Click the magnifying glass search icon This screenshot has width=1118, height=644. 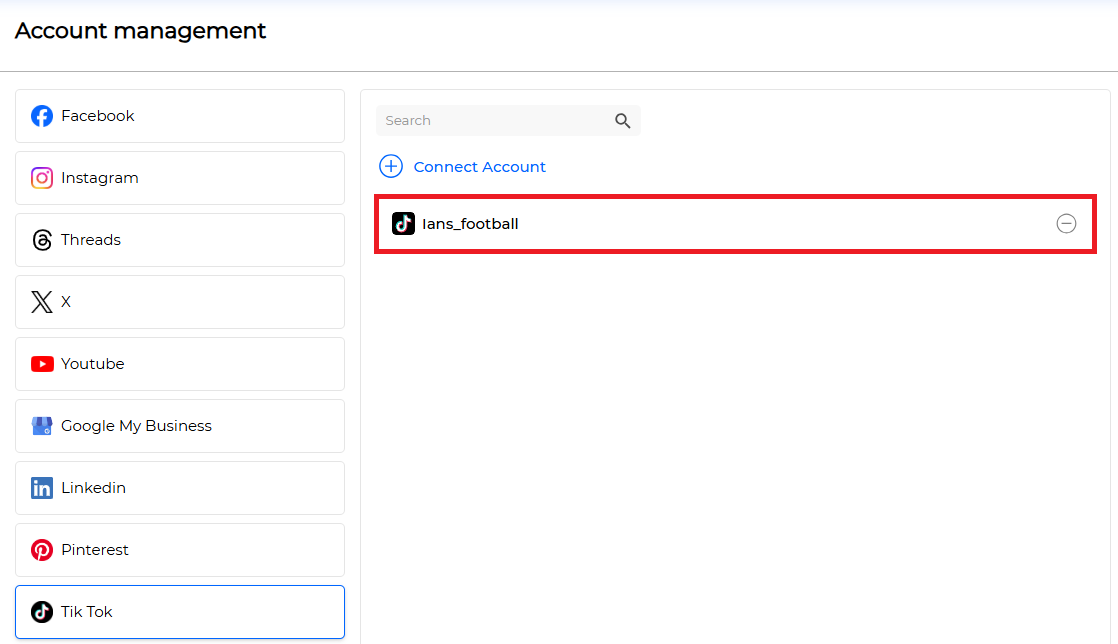pos(622,121)
